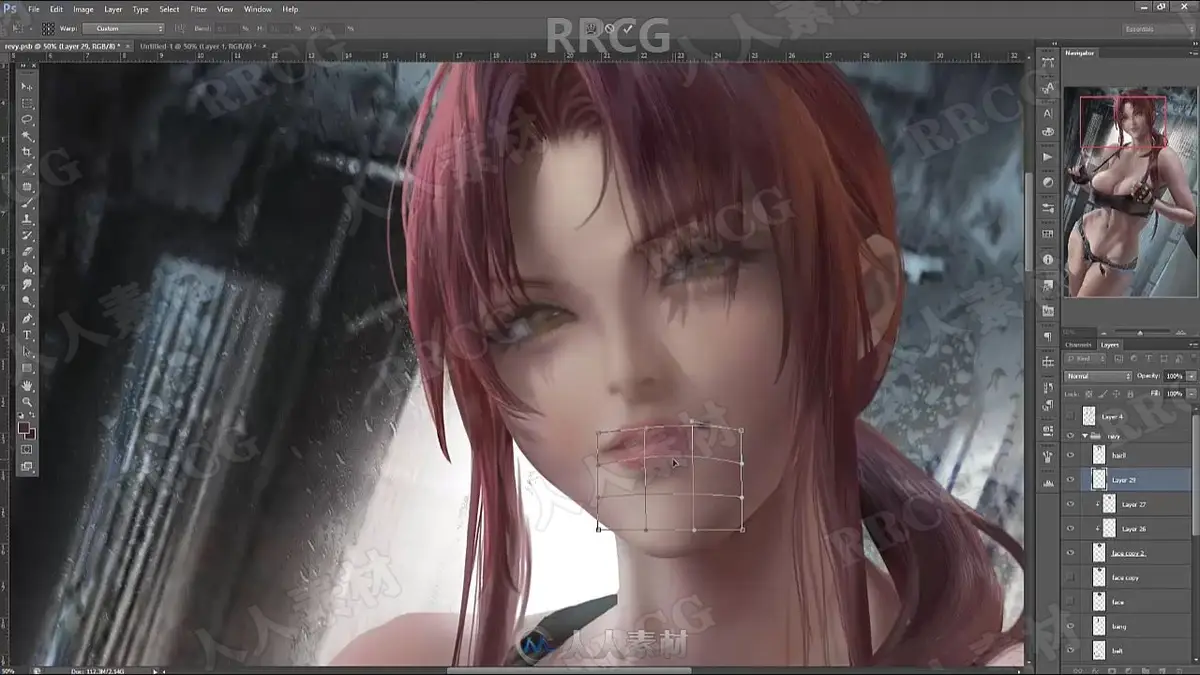
Task: Open the Window menu
Action: 258,9
